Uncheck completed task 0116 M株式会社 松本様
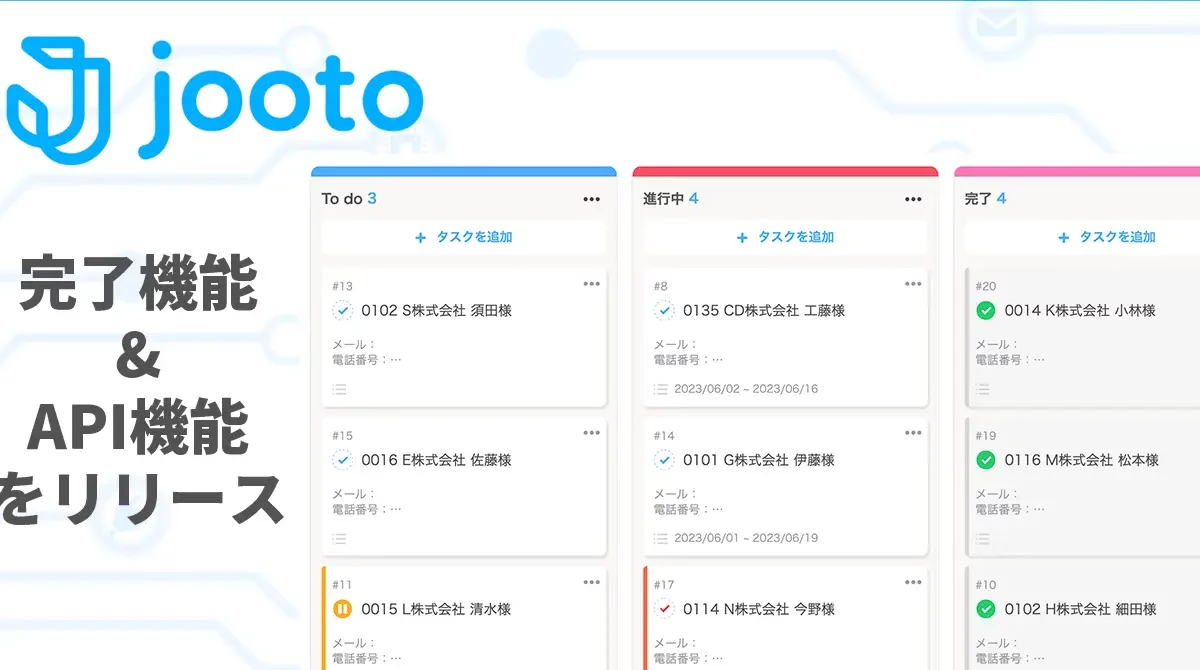1200x670 pixels. point(986,460)
